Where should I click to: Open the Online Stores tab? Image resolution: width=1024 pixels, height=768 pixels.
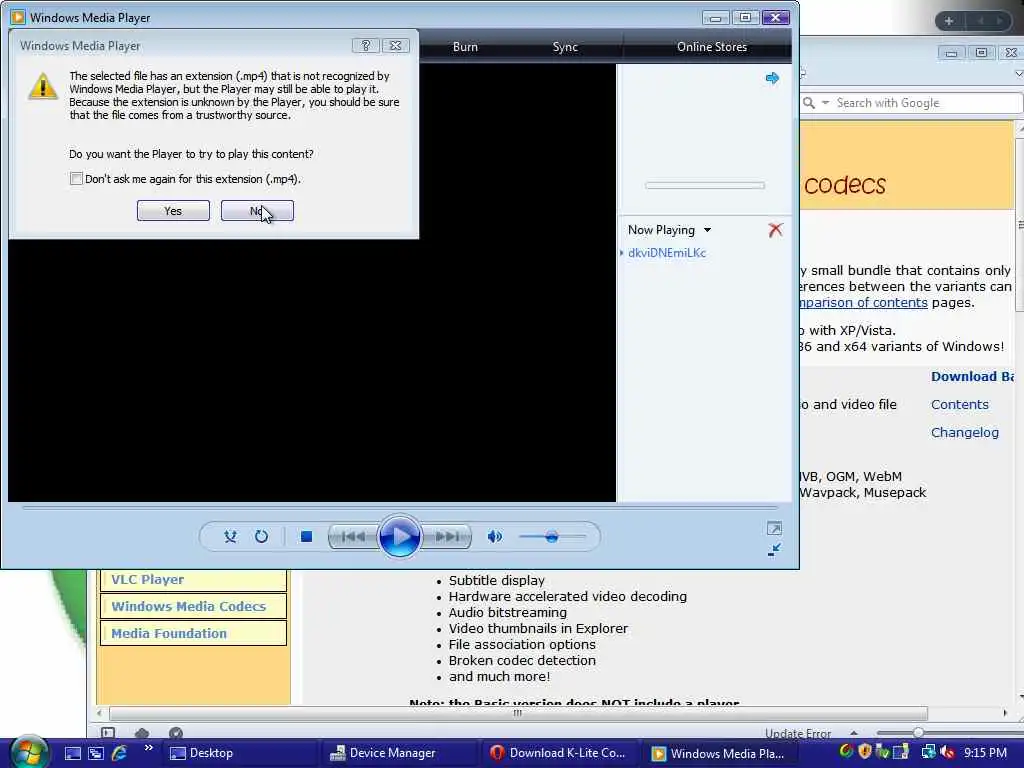coord(712,47)
